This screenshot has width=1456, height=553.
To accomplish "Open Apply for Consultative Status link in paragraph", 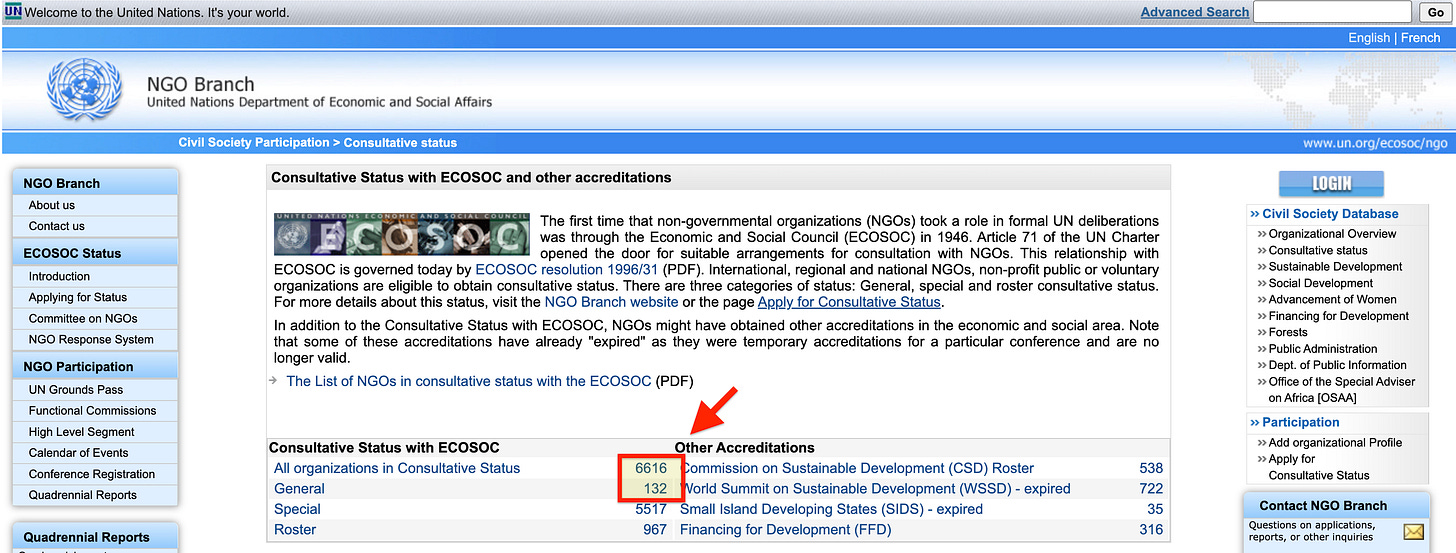I will 849,301.
